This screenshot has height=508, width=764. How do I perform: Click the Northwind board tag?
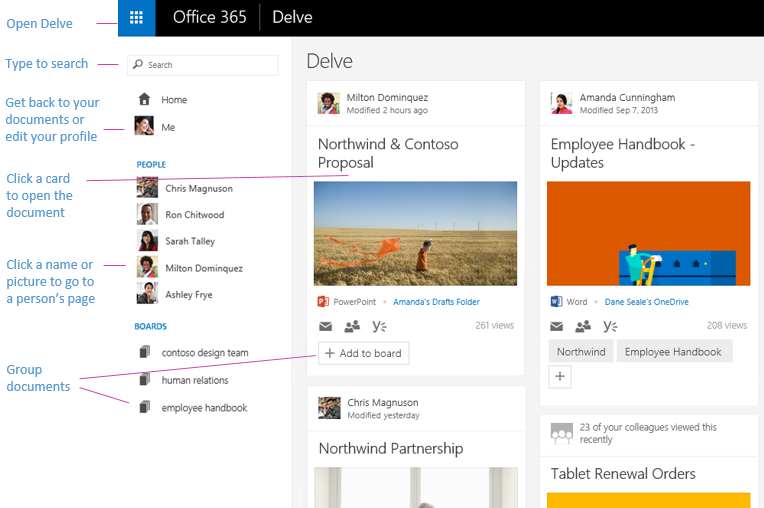coord(581,352)
